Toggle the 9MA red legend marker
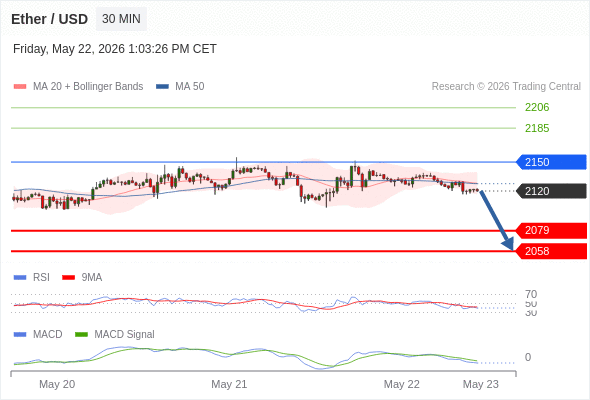 tap(68, 278)
